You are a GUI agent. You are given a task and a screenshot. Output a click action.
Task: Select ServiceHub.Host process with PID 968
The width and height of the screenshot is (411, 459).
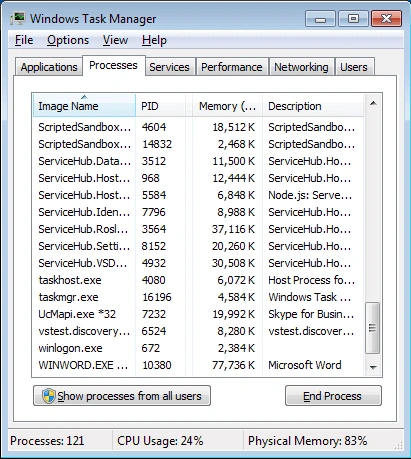tap(197, 178)
